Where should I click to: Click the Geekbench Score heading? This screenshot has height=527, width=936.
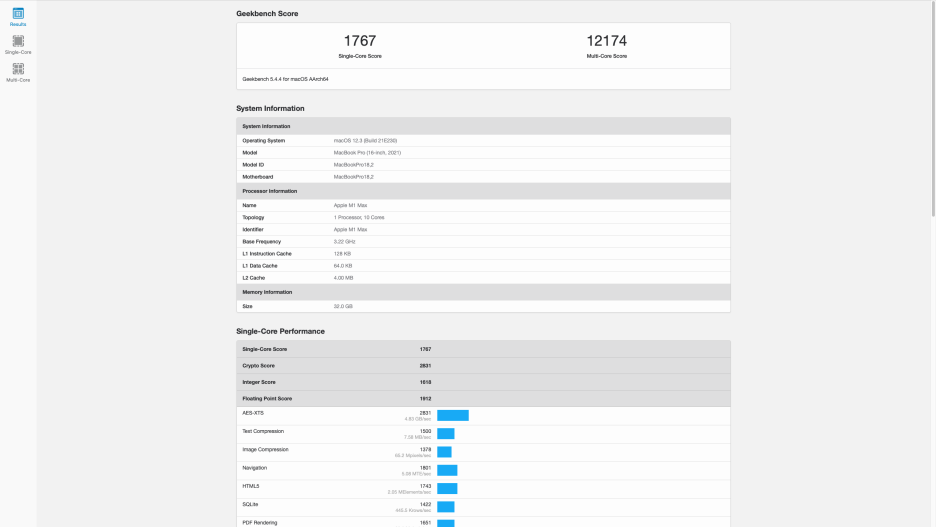[267, 13]
